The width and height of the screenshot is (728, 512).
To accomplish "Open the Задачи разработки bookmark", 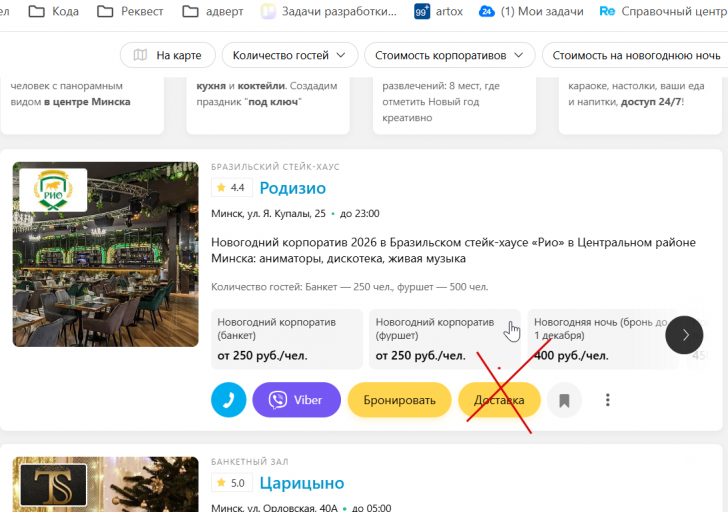I will tap(329, 11).
